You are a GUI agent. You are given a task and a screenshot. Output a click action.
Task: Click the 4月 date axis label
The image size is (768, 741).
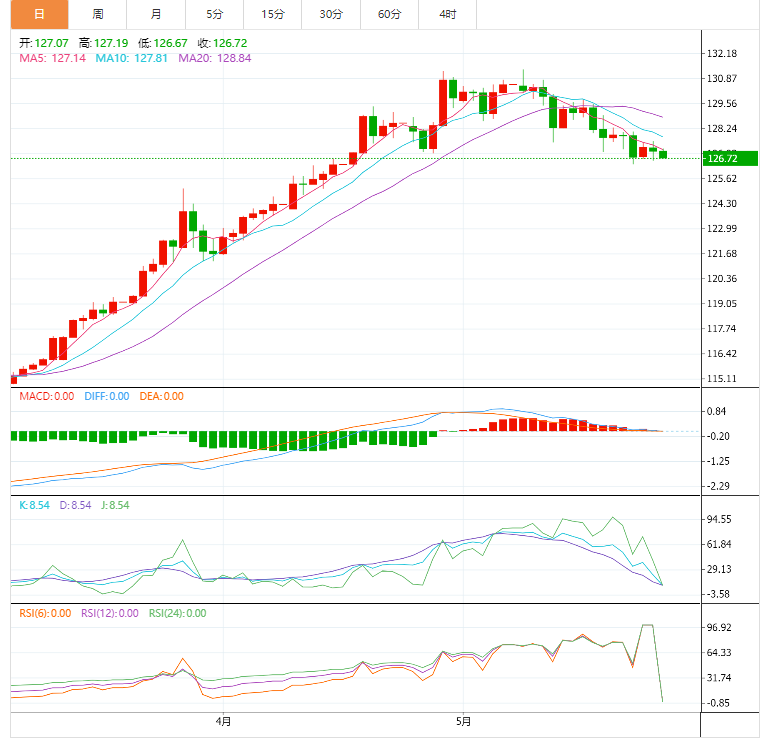click(223, 720)
